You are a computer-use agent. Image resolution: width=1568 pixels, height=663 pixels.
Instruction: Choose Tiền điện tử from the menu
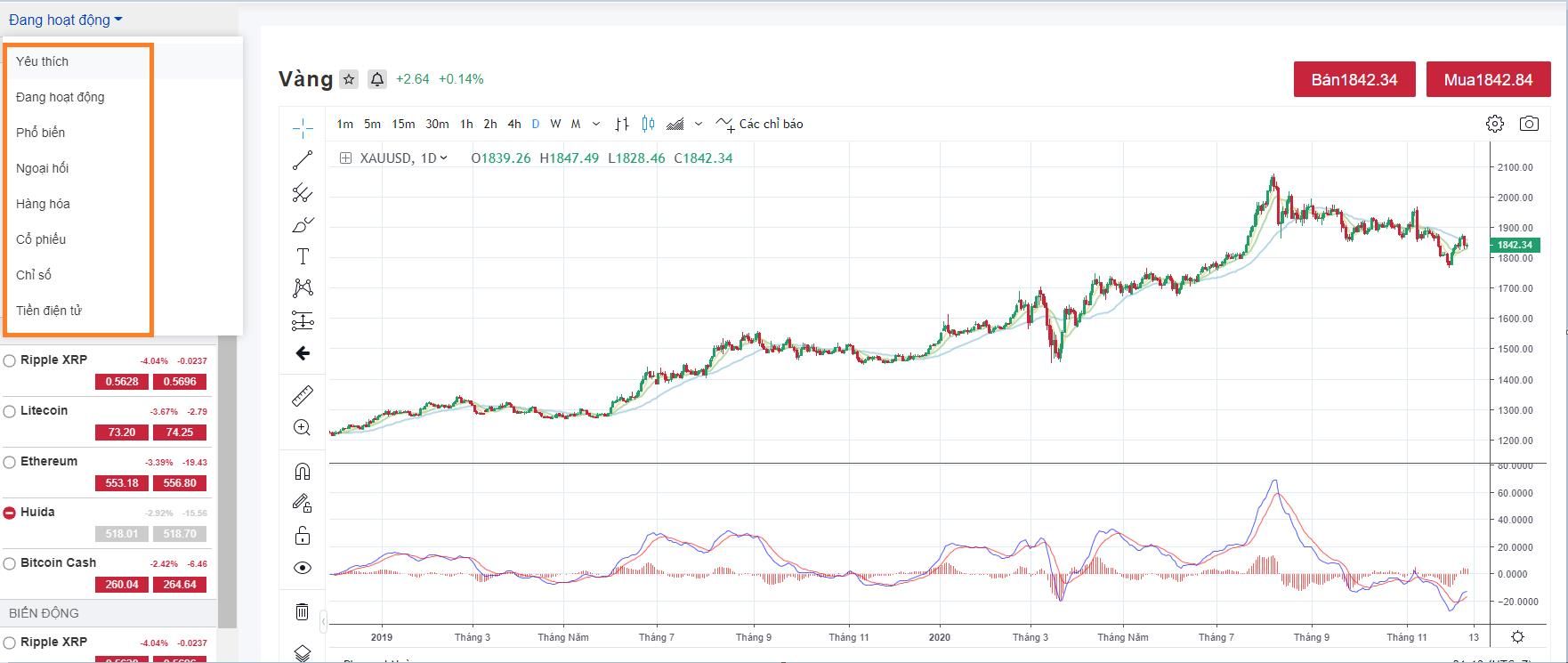point(123,311)
